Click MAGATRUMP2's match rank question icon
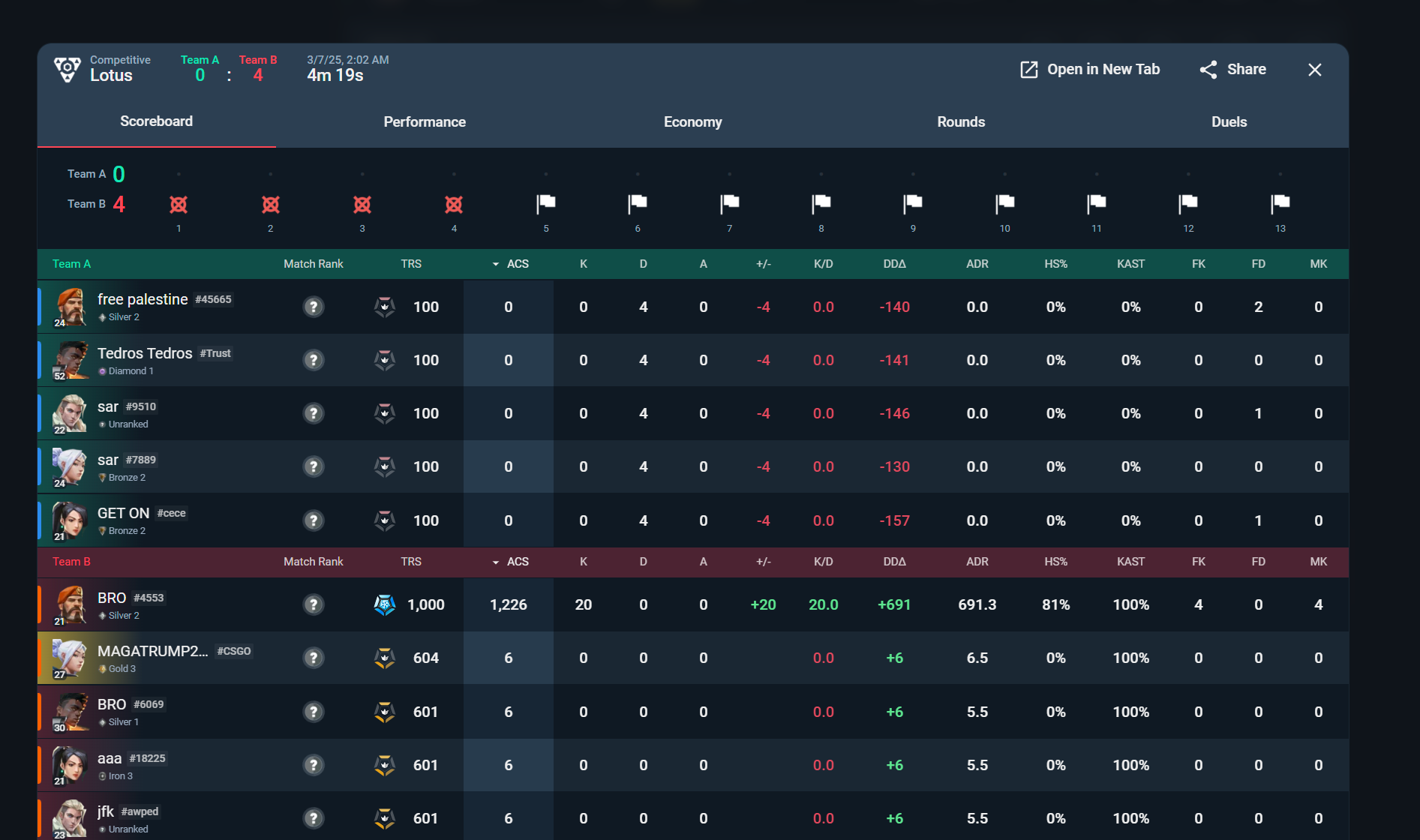Screen dimensions: 1420x840 tap(314, 658)
